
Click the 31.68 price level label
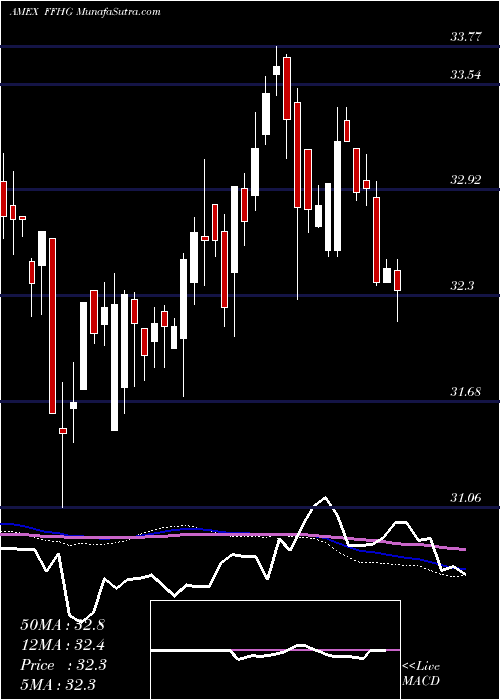[466, 392]
